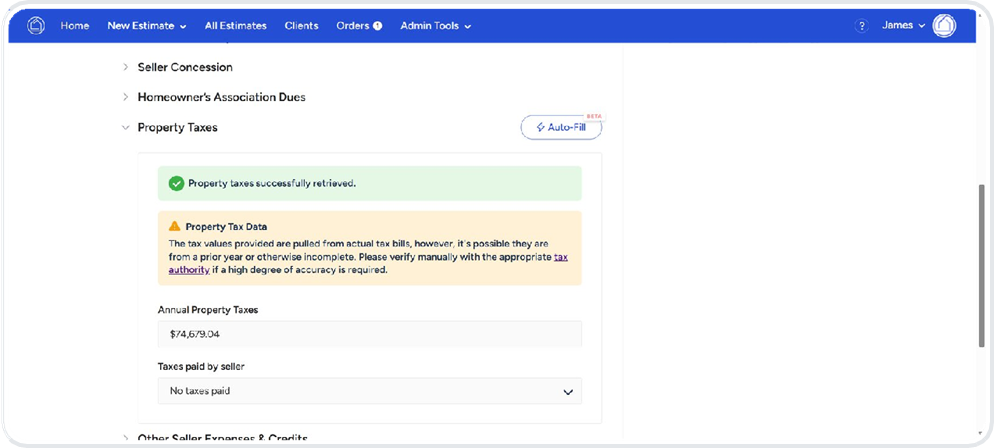Open the Admin Tools dropdown menu
The image size is (994, 448).
coord(435,26)
